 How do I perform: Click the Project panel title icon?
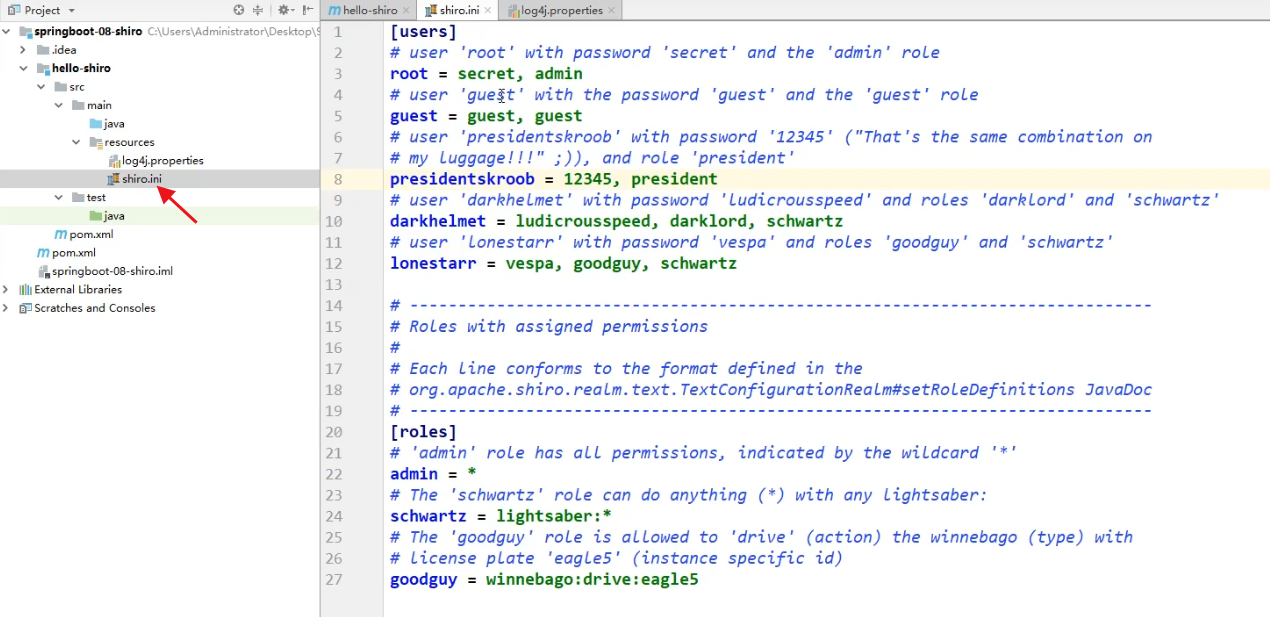coord(12,10)
